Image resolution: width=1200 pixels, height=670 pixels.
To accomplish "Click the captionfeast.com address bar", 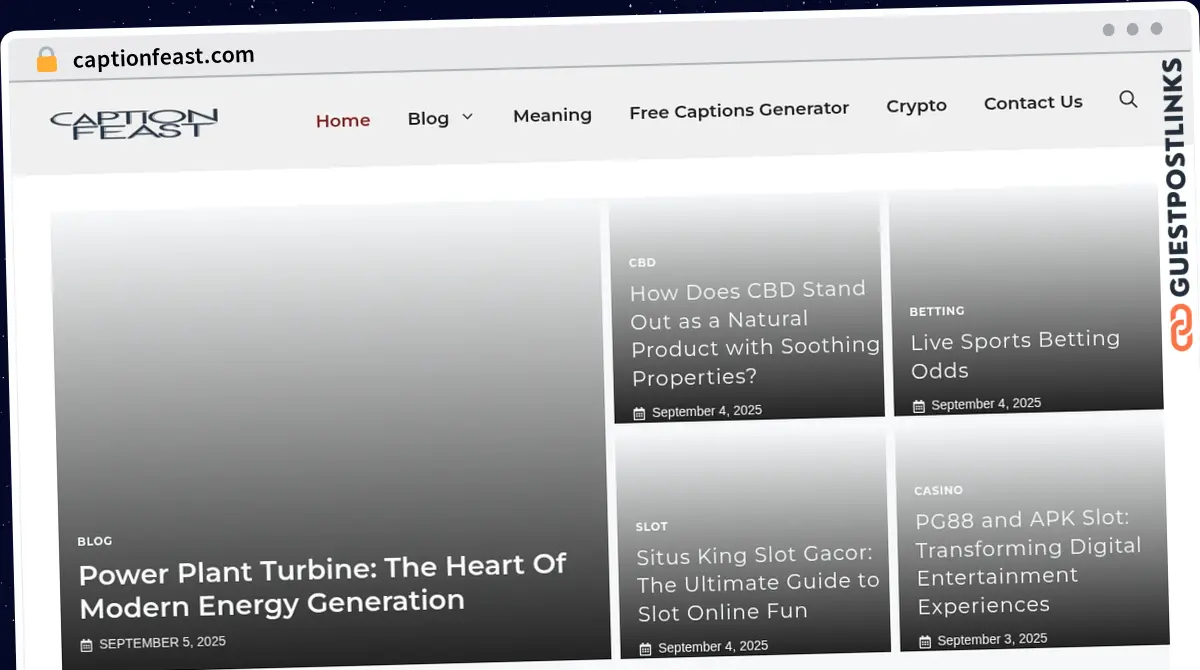I will (162, 56).
